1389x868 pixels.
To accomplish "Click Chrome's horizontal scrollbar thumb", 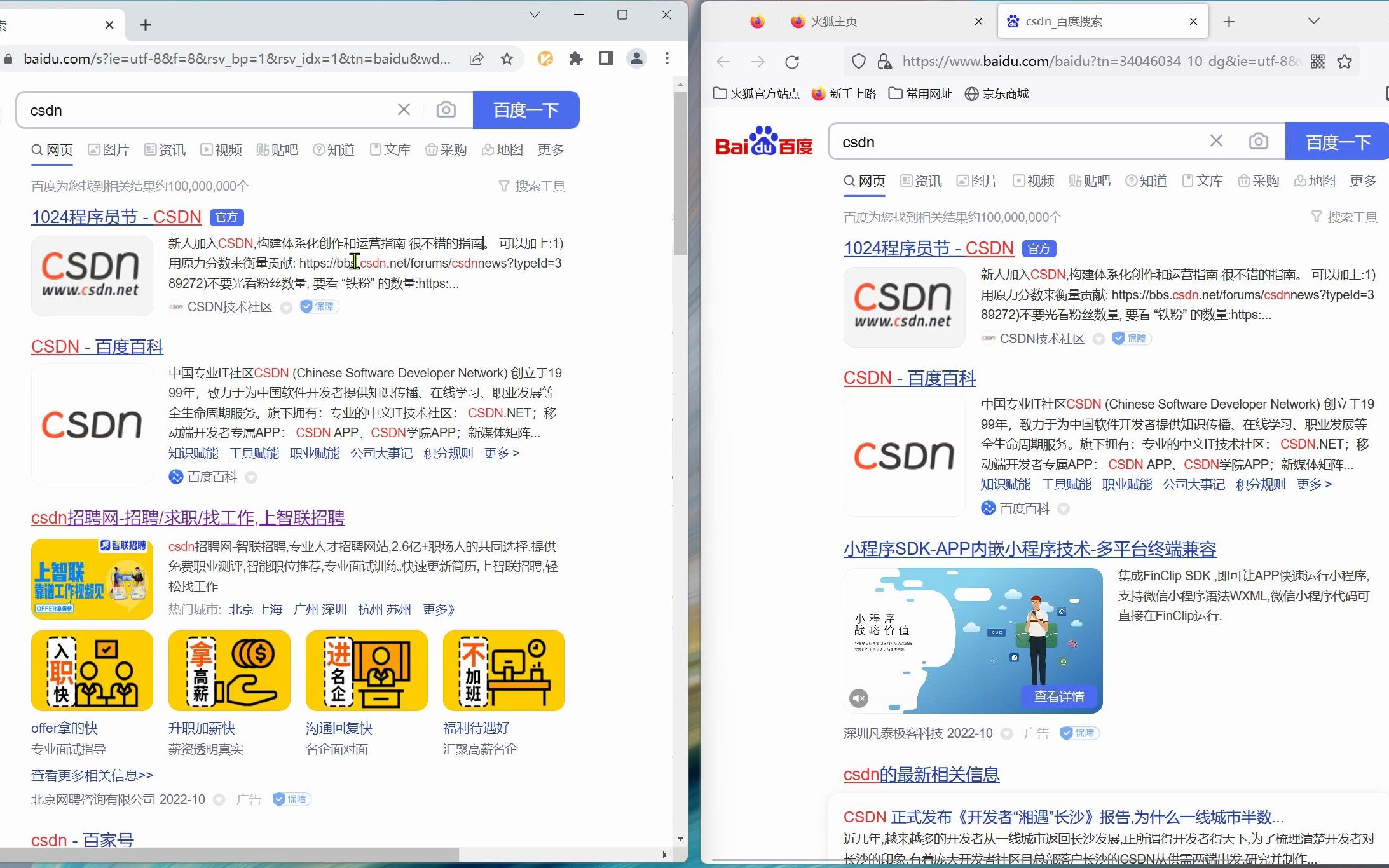I will 229,855.
